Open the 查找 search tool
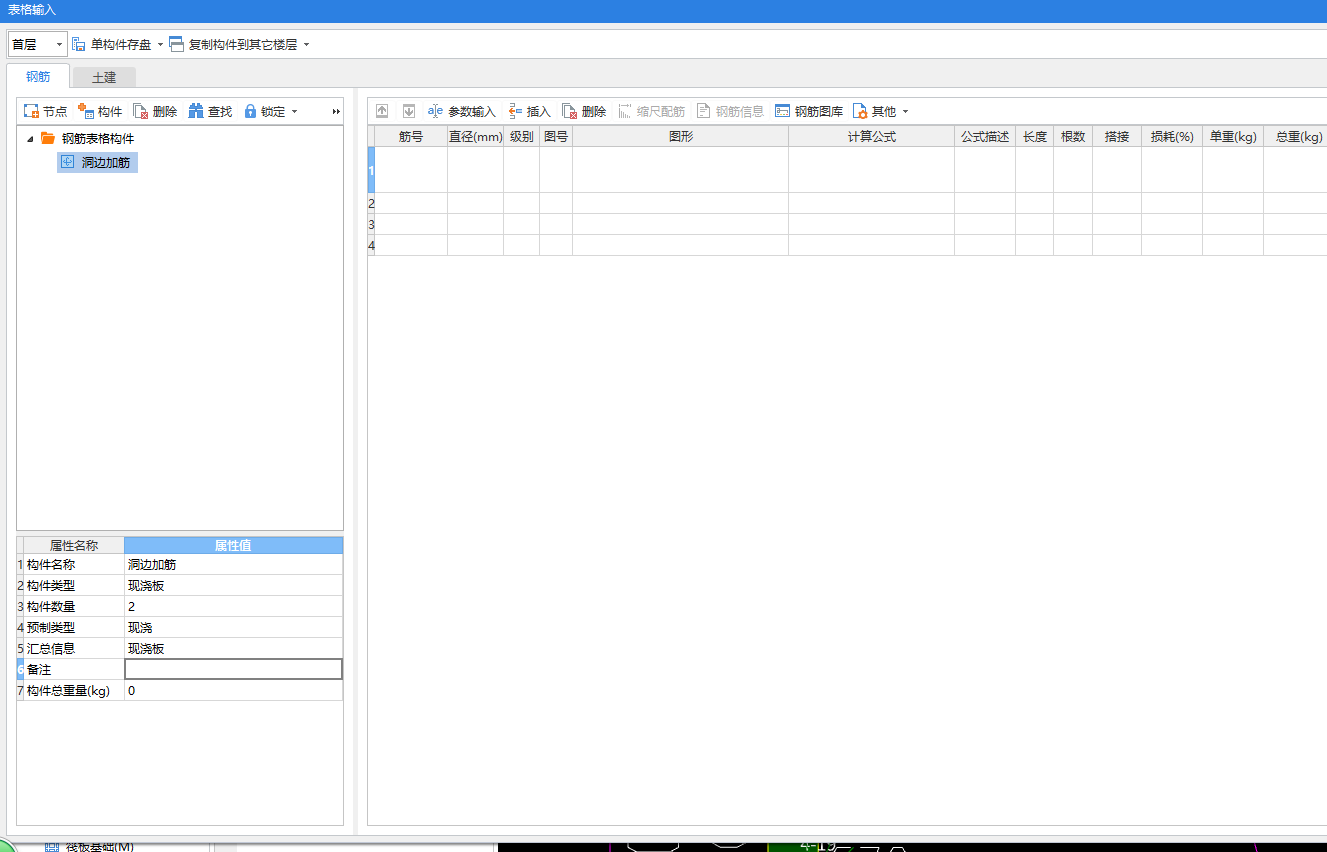 210,111
